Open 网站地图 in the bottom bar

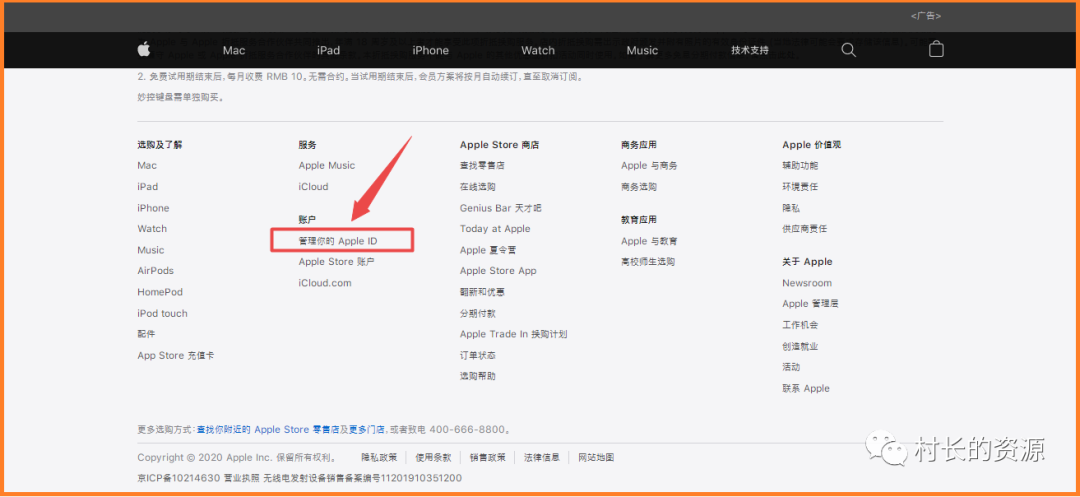click(596, 457)
